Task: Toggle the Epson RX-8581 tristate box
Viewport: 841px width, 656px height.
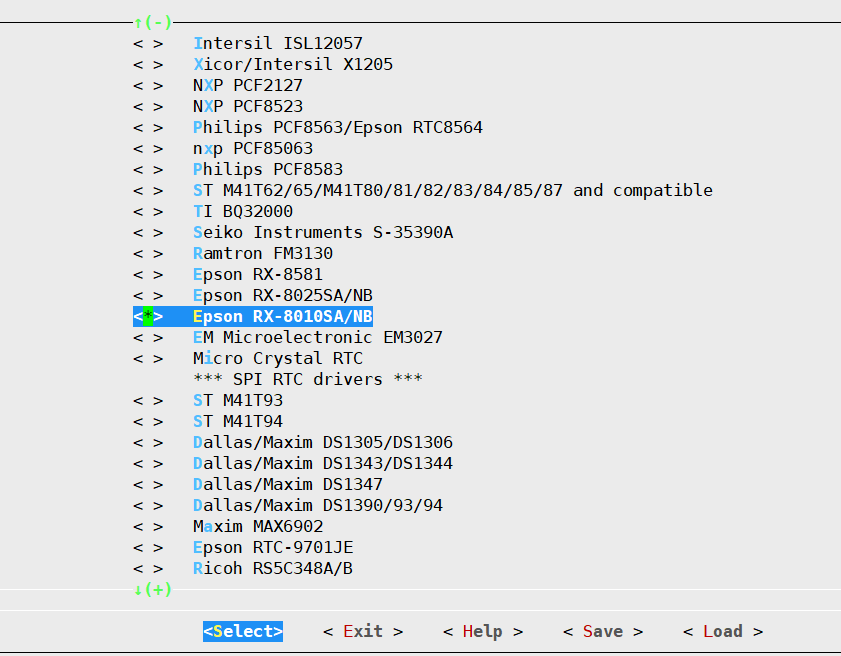Action: click(148, 275)
